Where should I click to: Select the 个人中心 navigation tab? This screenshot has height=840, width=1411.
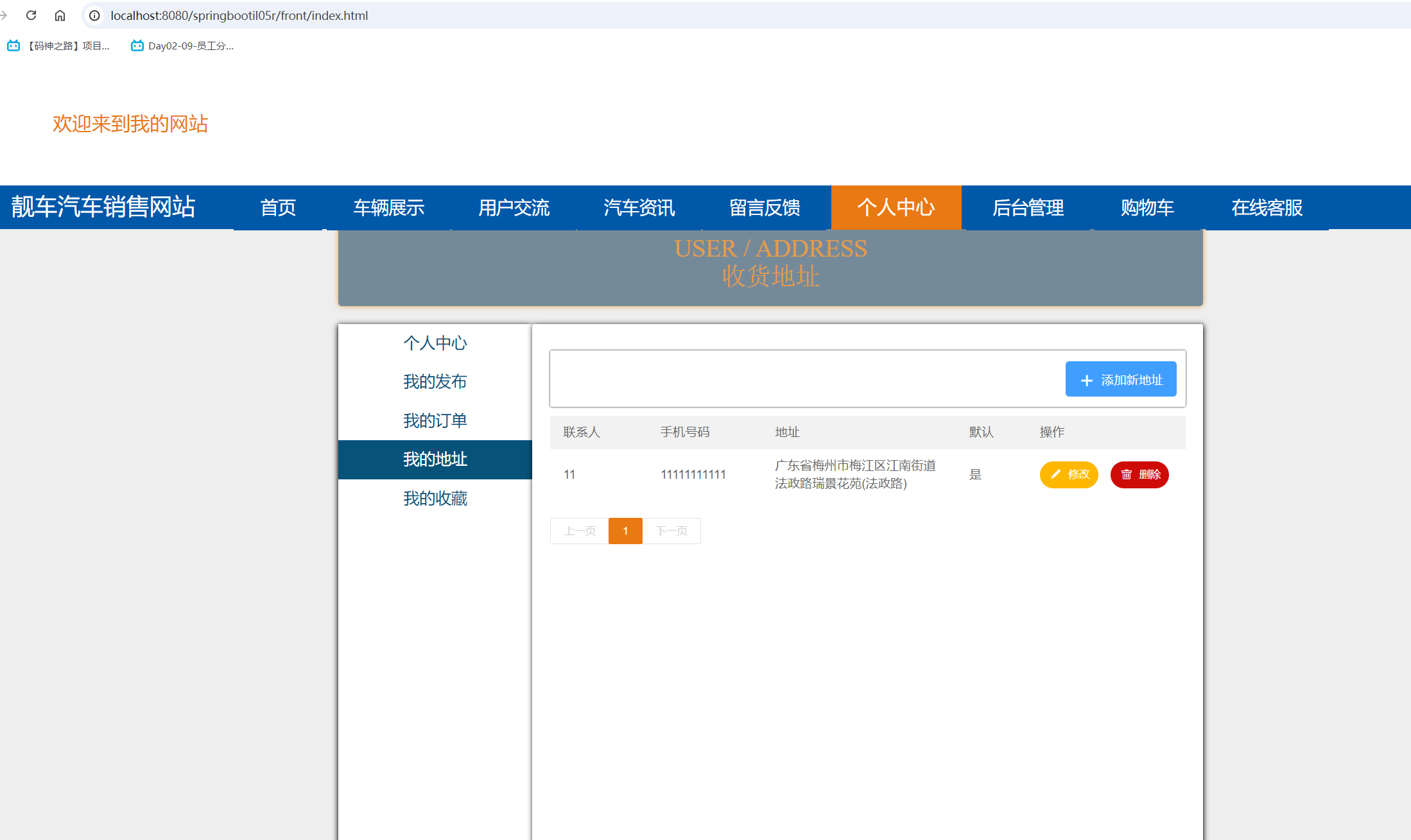896,207
